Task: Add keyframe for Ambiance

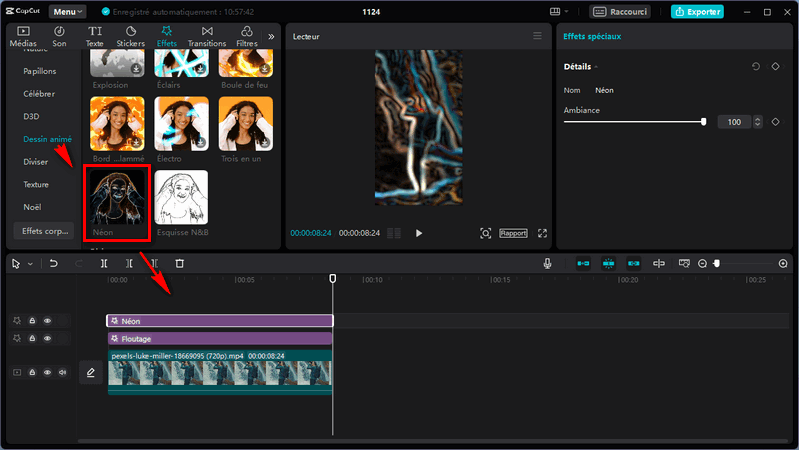Action: point(775,122)
